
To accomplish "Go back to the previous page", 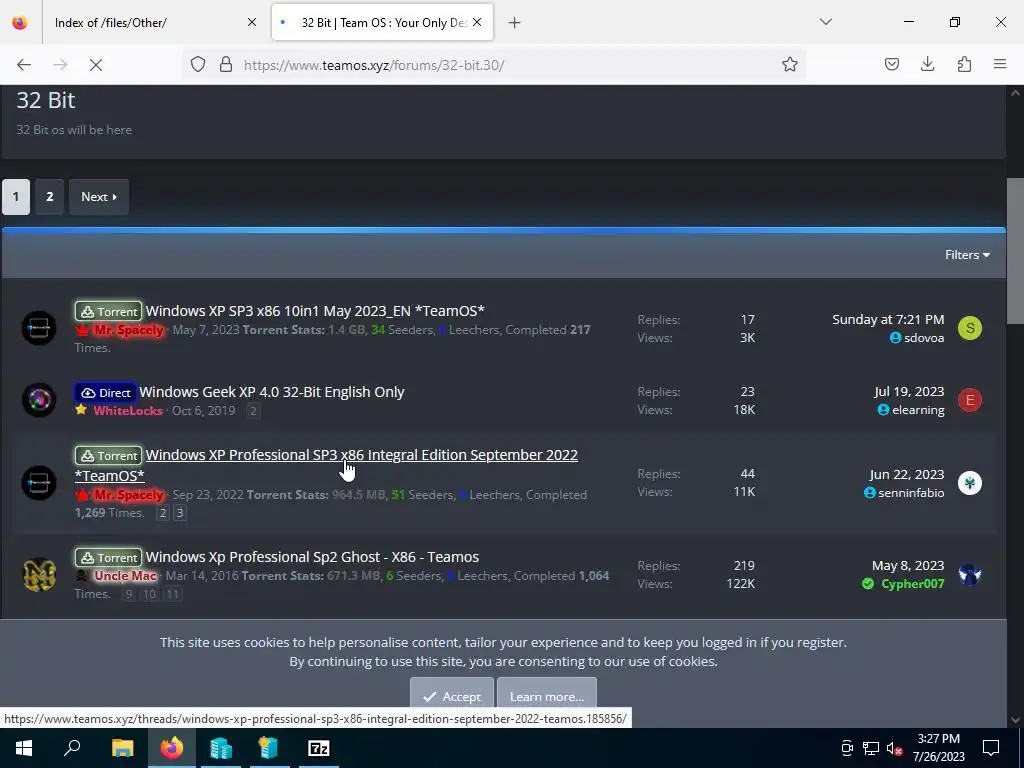I will coord(24,65).
